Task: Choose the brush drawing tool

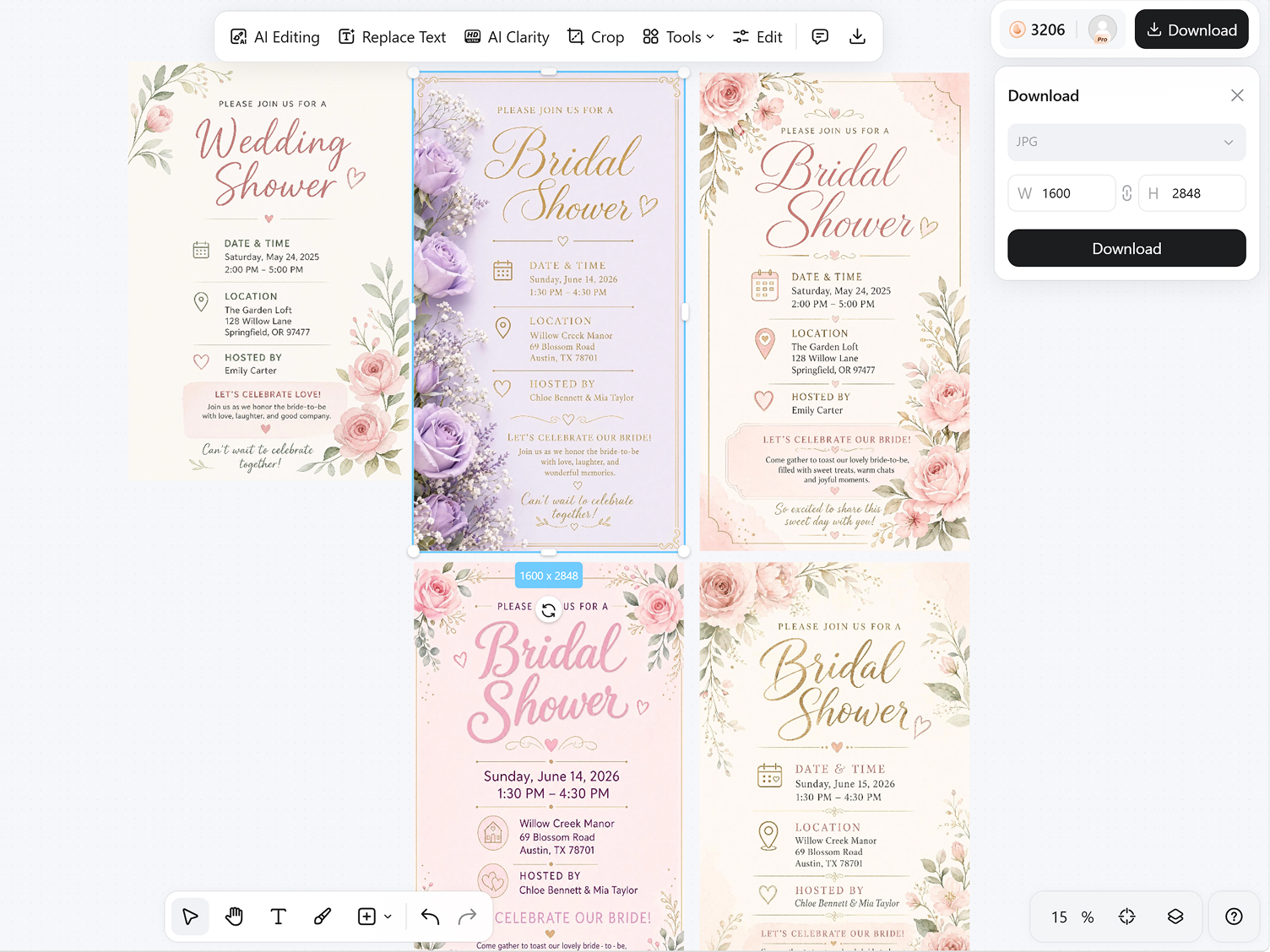Action: [323, 917]
